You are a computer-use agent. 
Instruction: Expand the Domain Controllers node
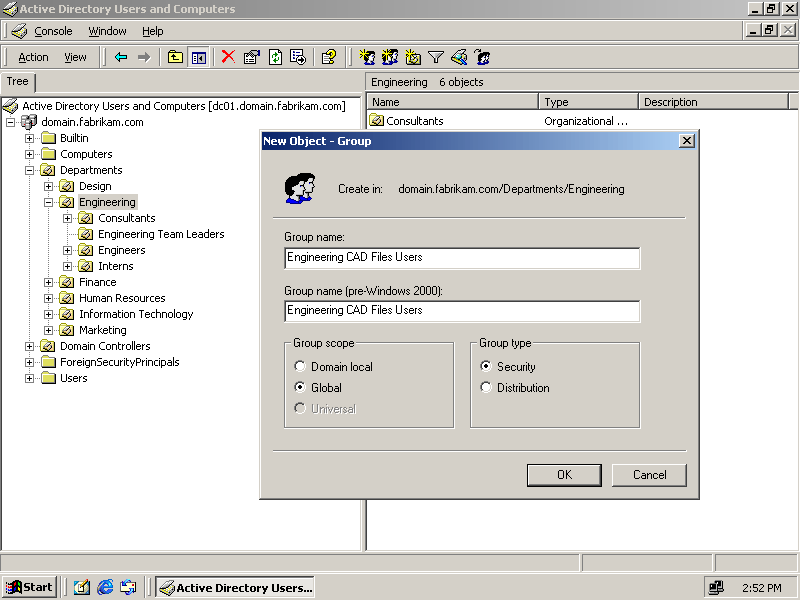(x=30, y=346)
